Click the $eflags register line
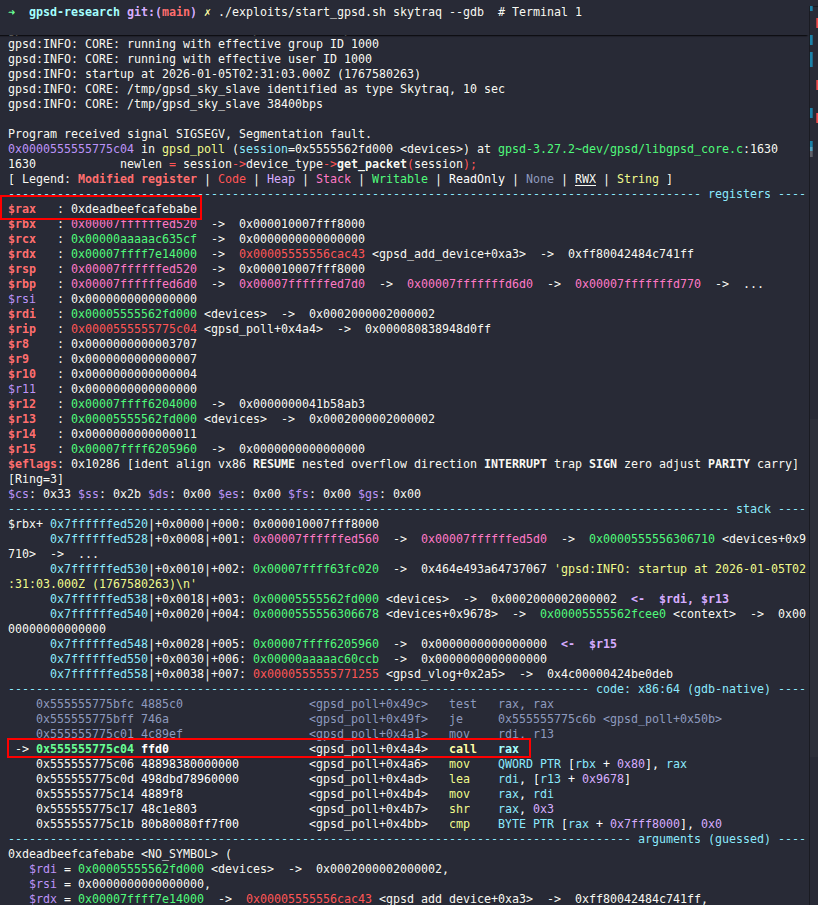 pyautogui.click(x=403, y=464)
